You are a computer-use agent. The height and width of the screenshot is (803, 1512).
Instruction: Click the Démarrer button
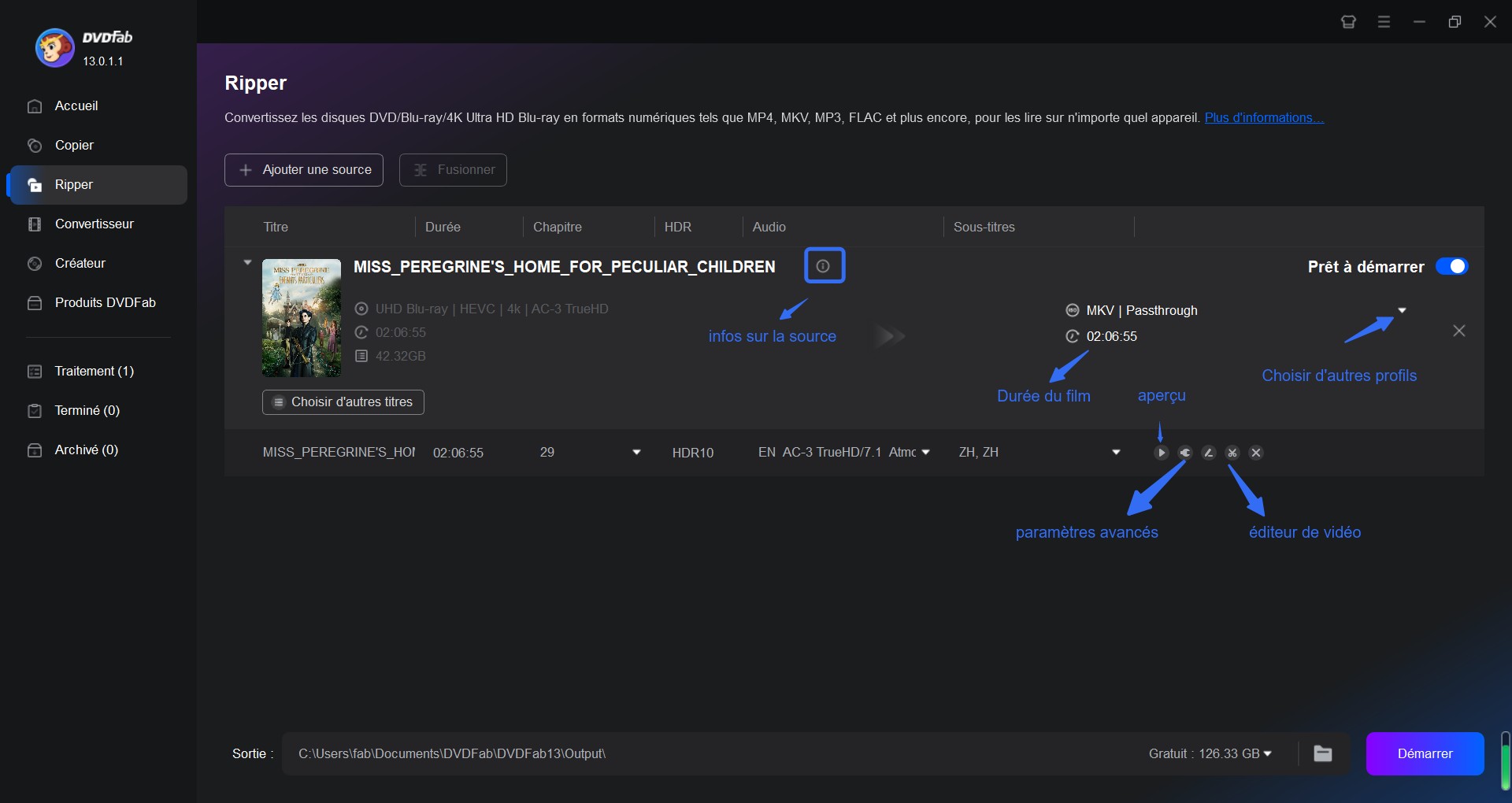[x=1425, y=753]
